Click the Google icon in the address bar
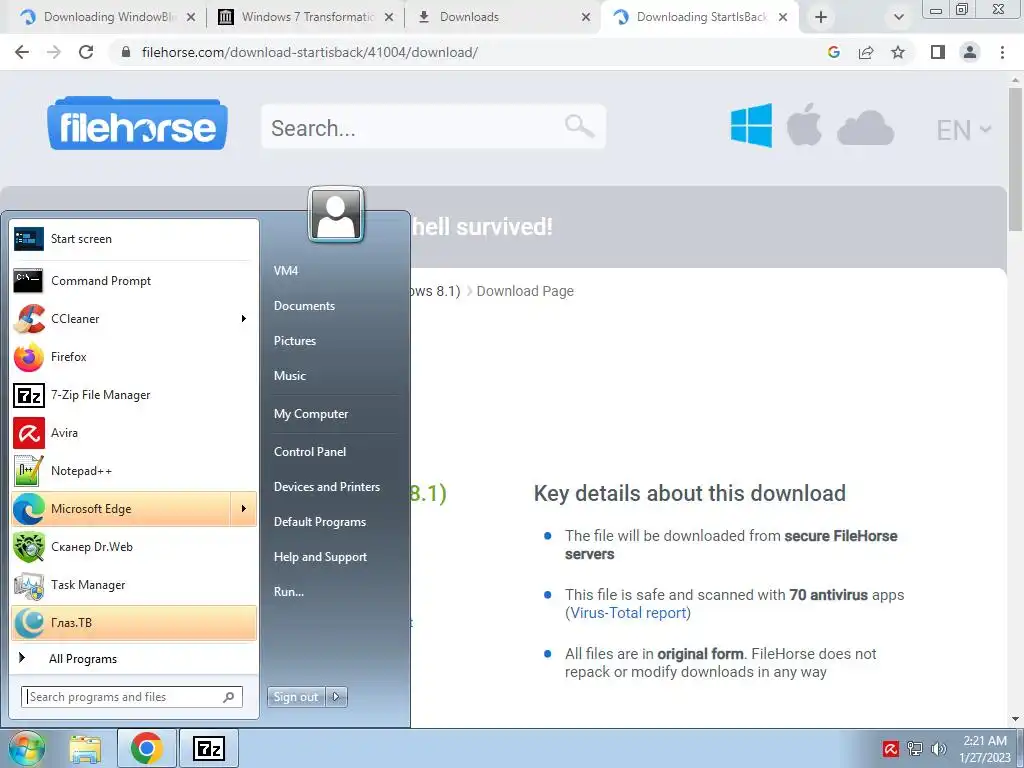The height and width of the screenshot is (768, 1024). (x=833, y=52)
